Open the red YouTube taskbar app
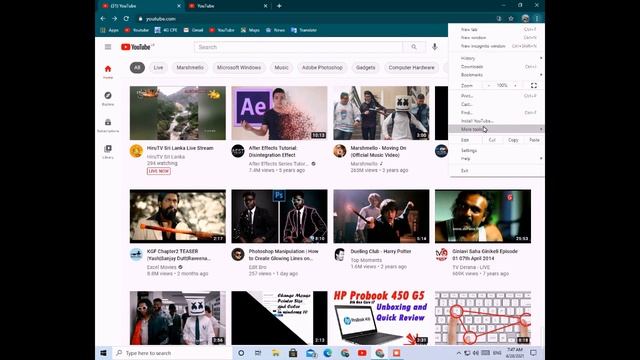Screen dimensions: 640x360 362,353
